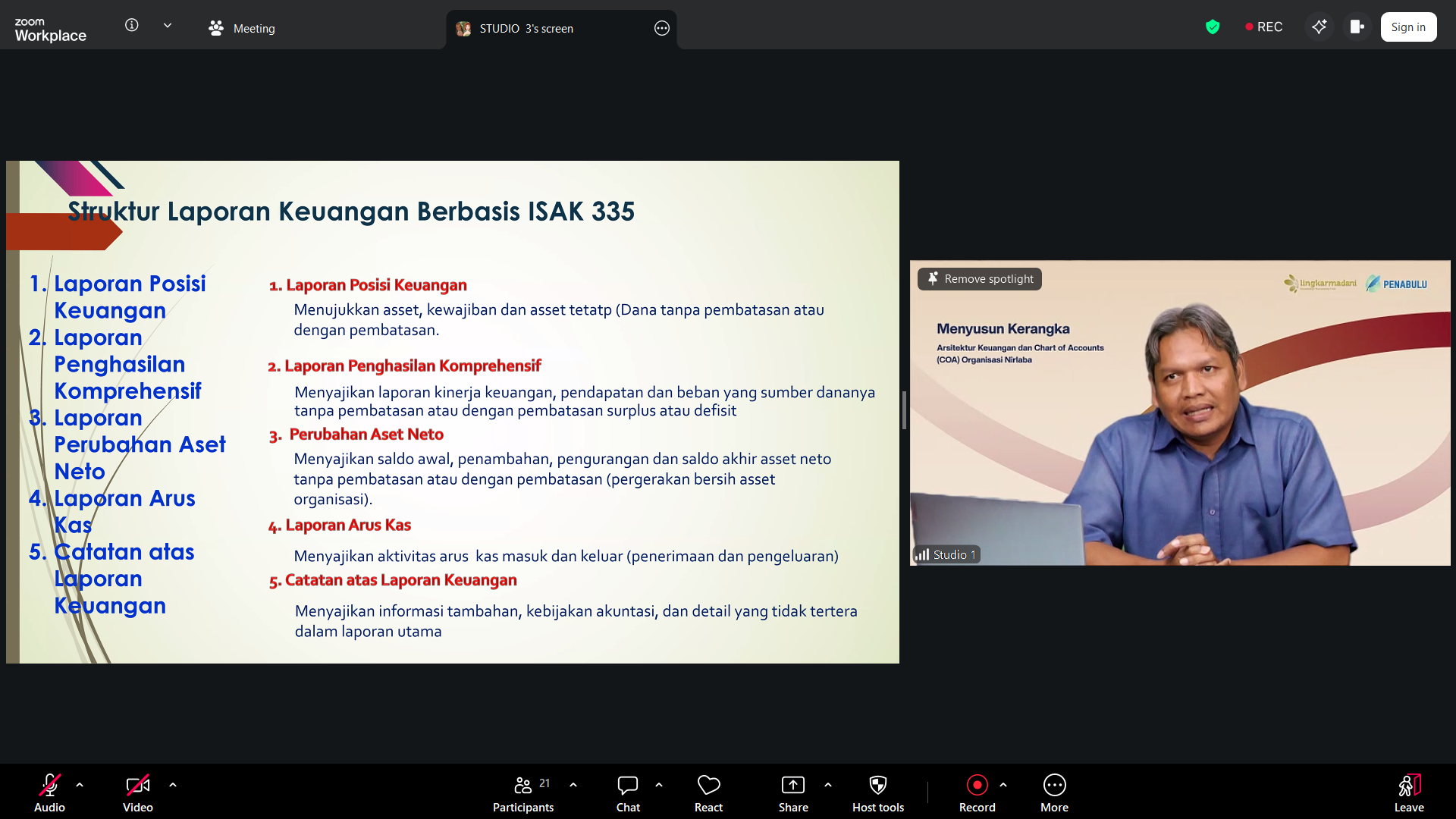
Task: Expand the Audio options chevron
Action: pos(80,785)
